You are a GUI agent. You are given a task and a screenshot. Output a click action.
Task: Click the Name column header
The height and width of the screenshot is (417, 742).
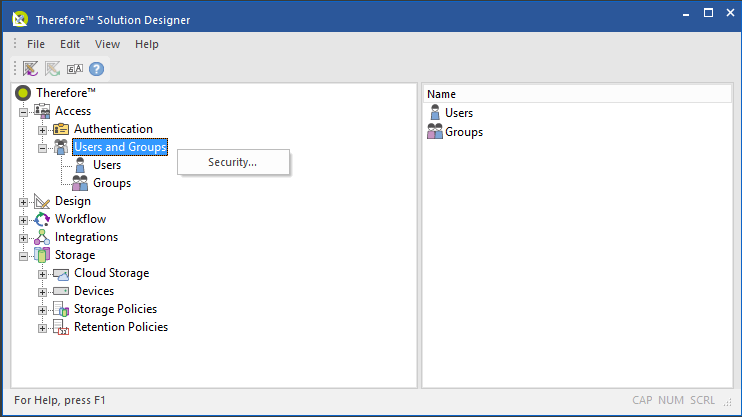pyautogui.click(x=577, y=94)
